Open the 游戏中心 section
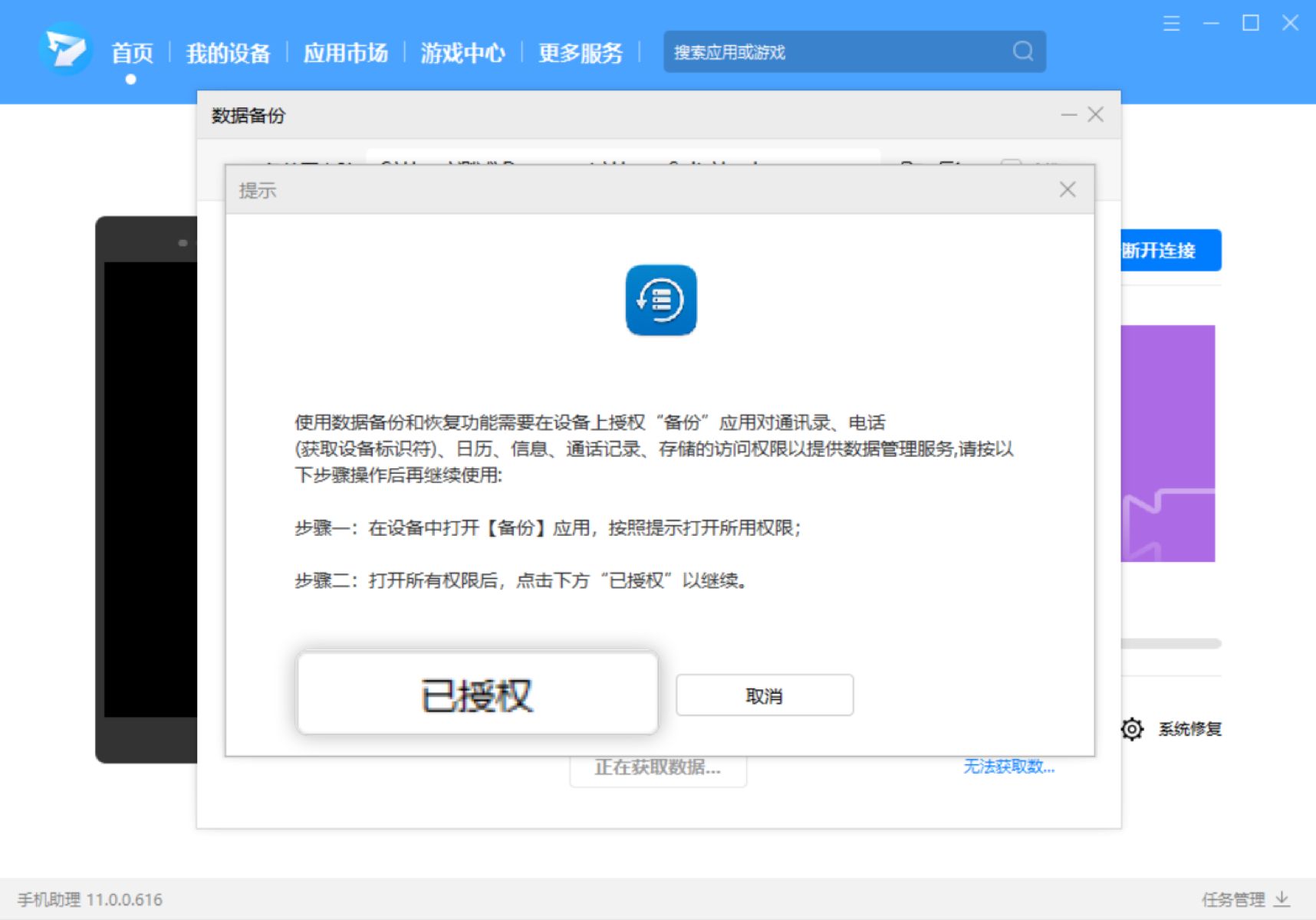1316x920 pixels. click(x=462, y=53)
